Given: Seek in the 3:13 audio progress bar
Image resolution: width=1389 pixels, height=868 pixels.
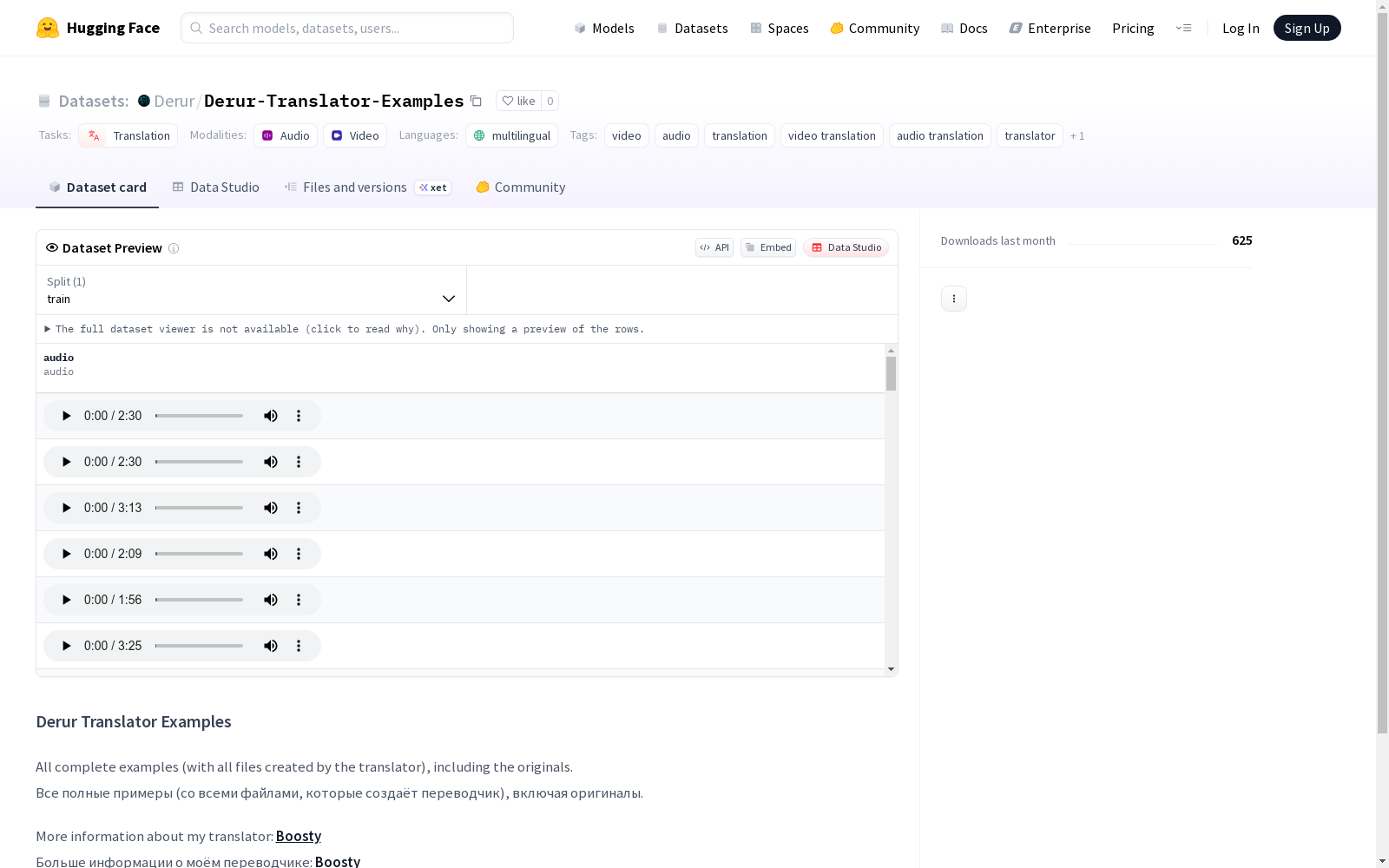Looking at the screenshot, I should (200, 508).
